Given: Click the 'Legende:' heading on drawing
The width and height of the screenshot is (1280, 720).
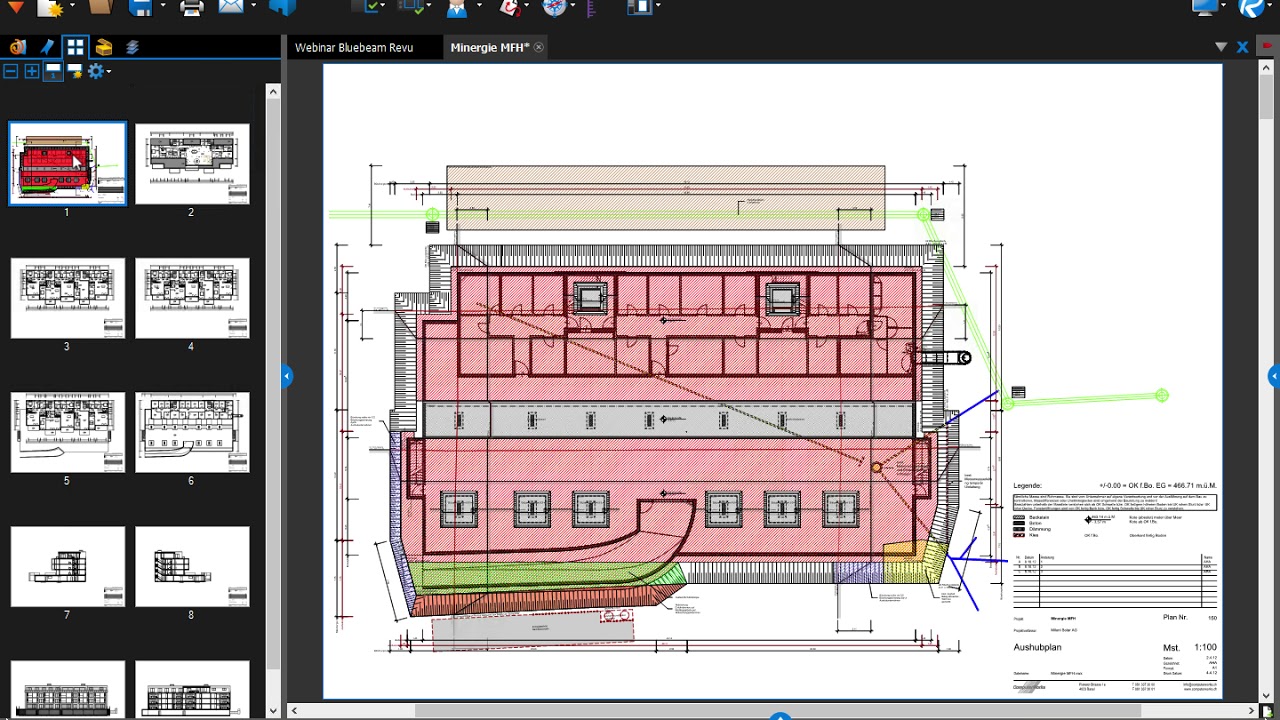Looking at the screenshot, I should [x=1028, y=485].
